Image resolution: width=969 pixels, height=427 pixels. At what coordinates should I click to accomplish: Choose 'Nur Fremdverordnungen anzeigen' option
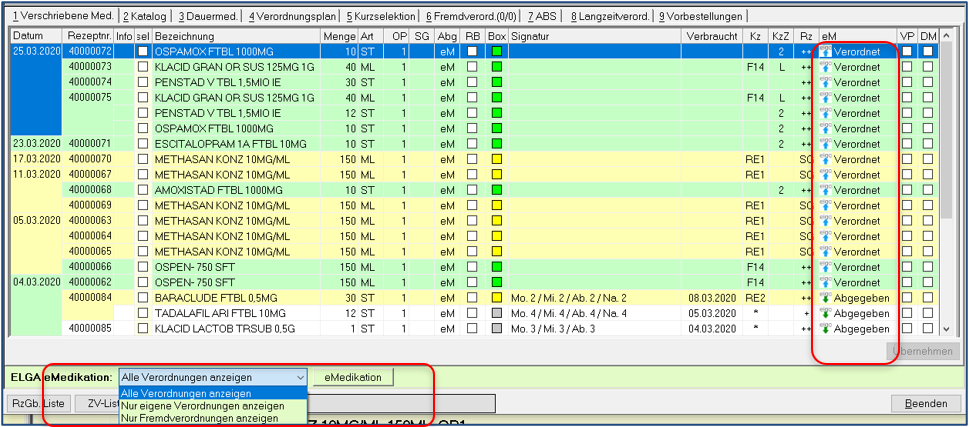[213, 418]
